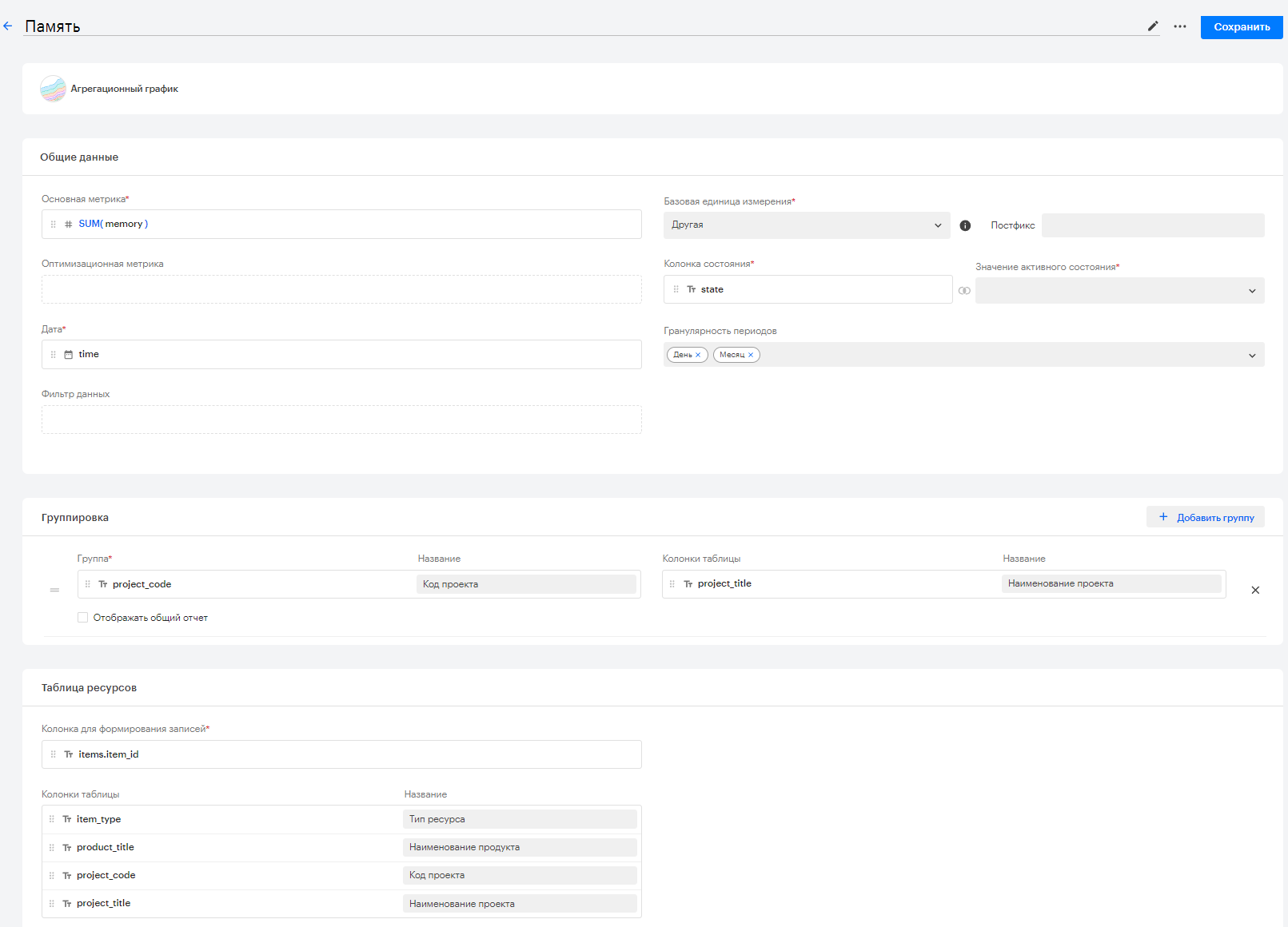Click into the Постфикс input field

pos(1153,225)
